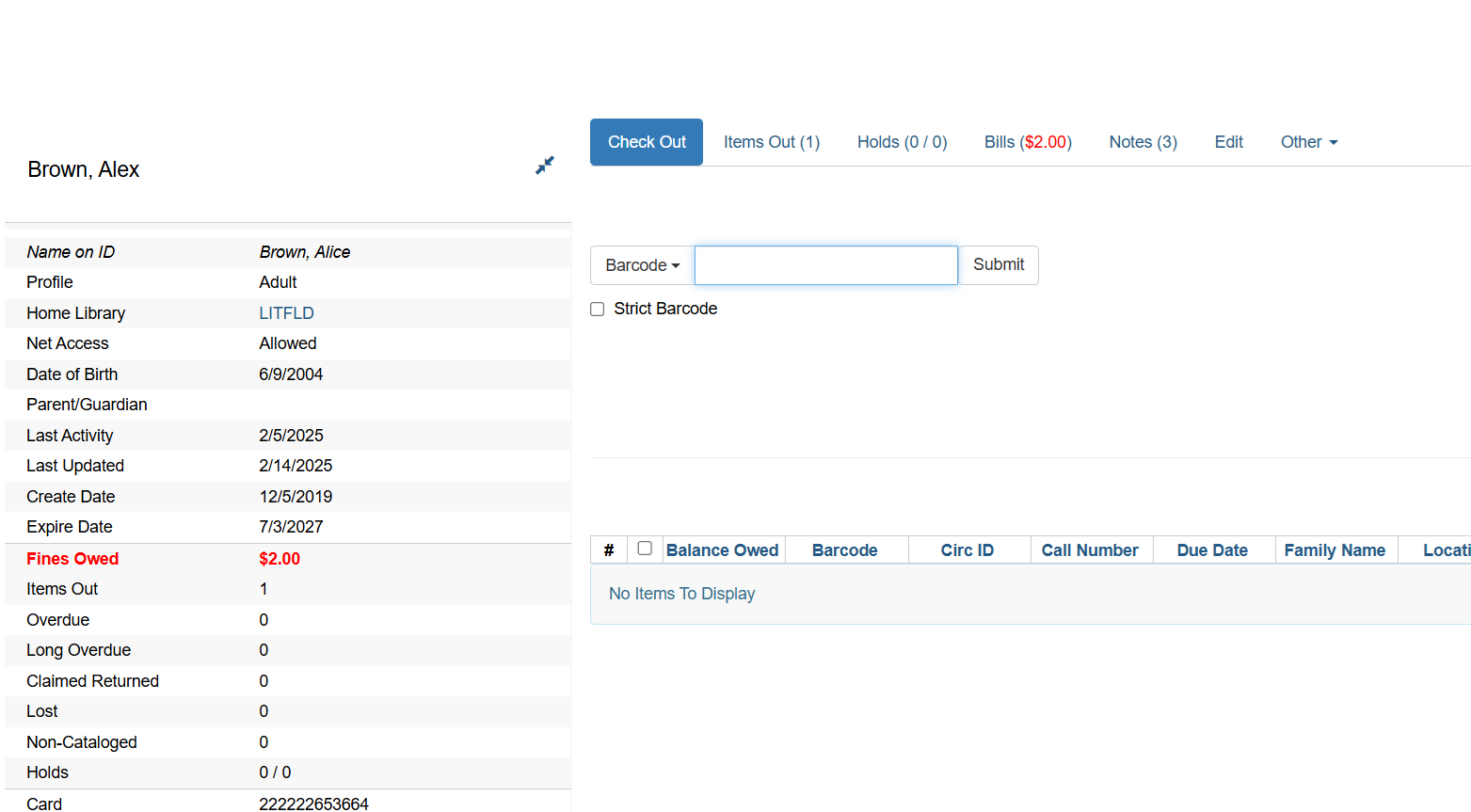The height and width of the screenshot is (812, 1471).
Task: Sort by Family Name column
Action: [1334, 550]
